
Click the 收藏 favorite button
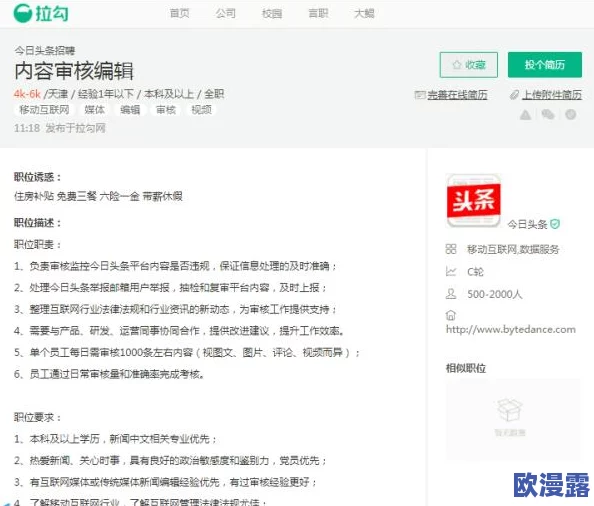tap(469, 65)
